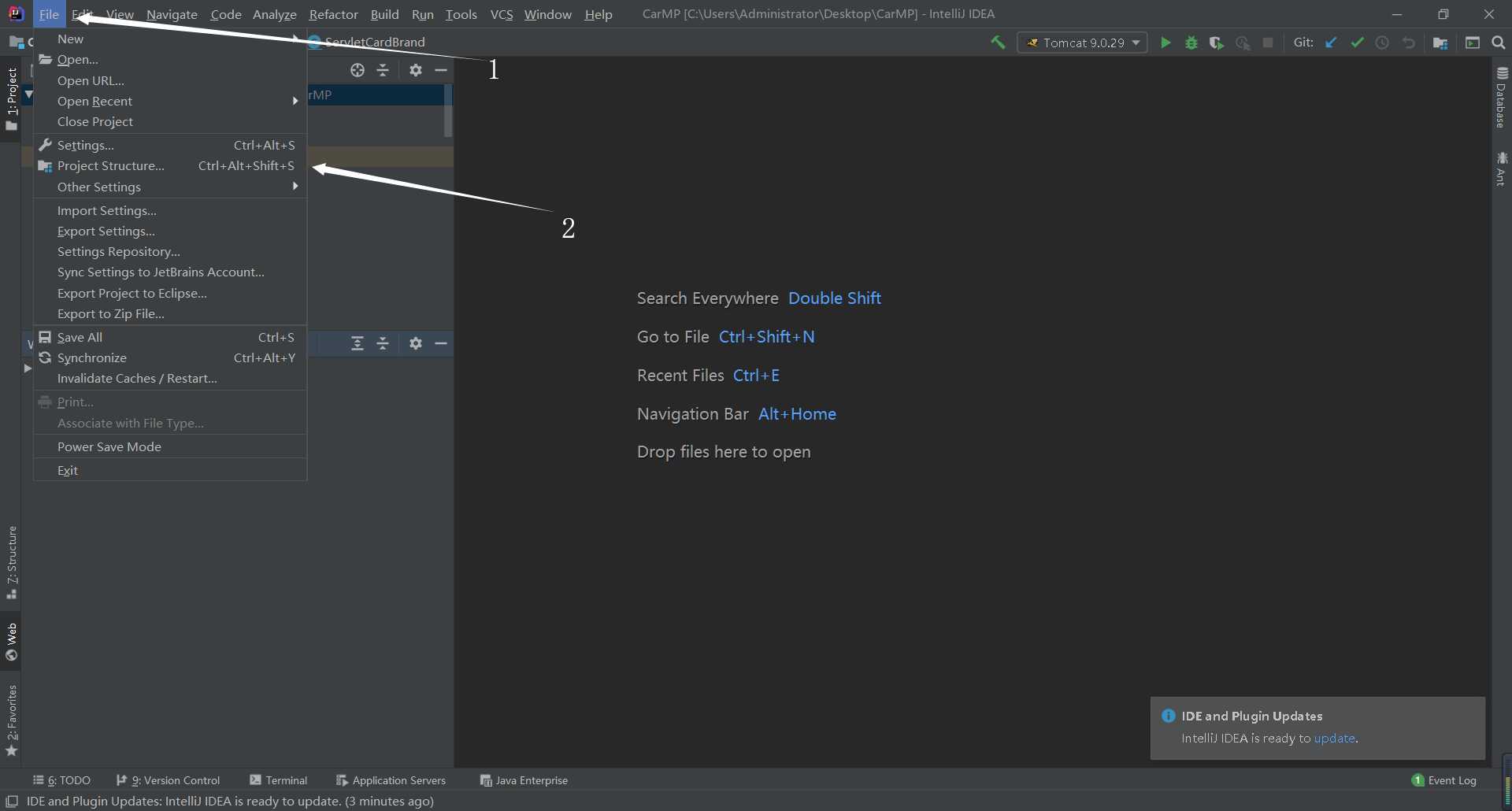Toggle Power Save Mode
Image resolution: width=1512 pixels, height=811 pixels.
[x=170, y=446]
